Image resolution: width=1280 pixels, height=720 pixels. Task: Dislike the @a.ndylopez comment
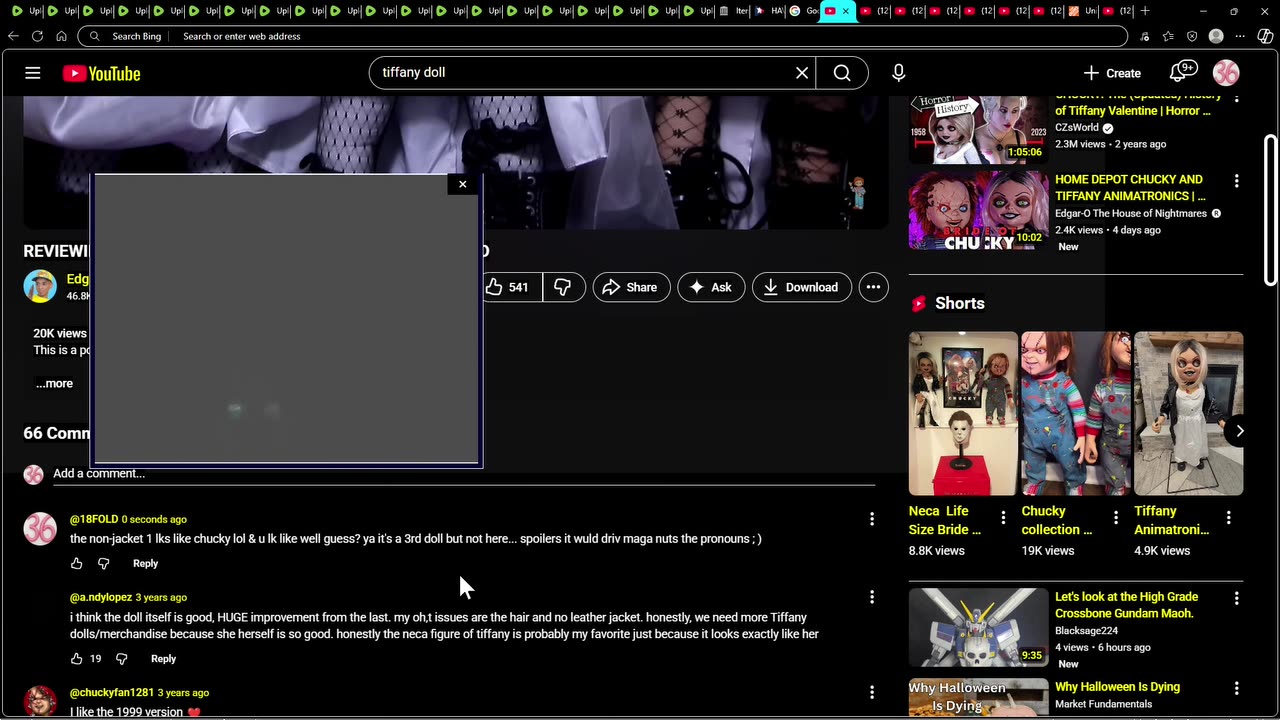[x=122, y=659]
